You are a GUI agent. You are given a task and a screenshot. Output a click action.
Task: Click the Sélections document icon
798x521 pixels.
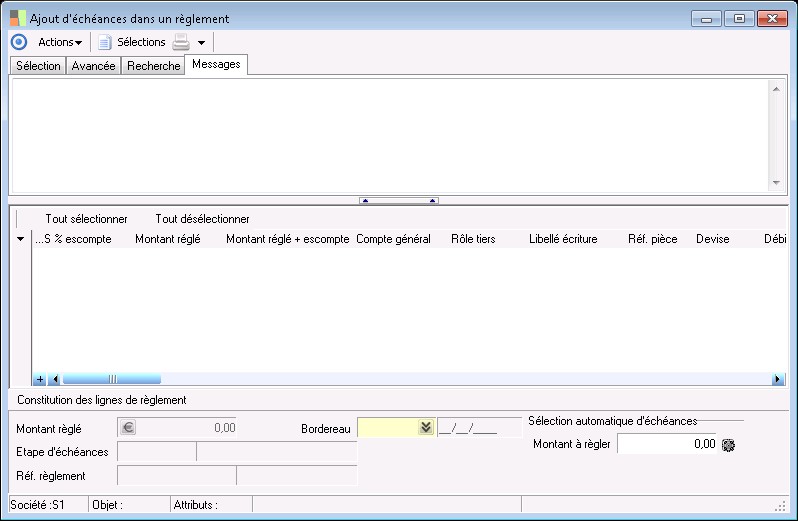[x=104, y=42]
